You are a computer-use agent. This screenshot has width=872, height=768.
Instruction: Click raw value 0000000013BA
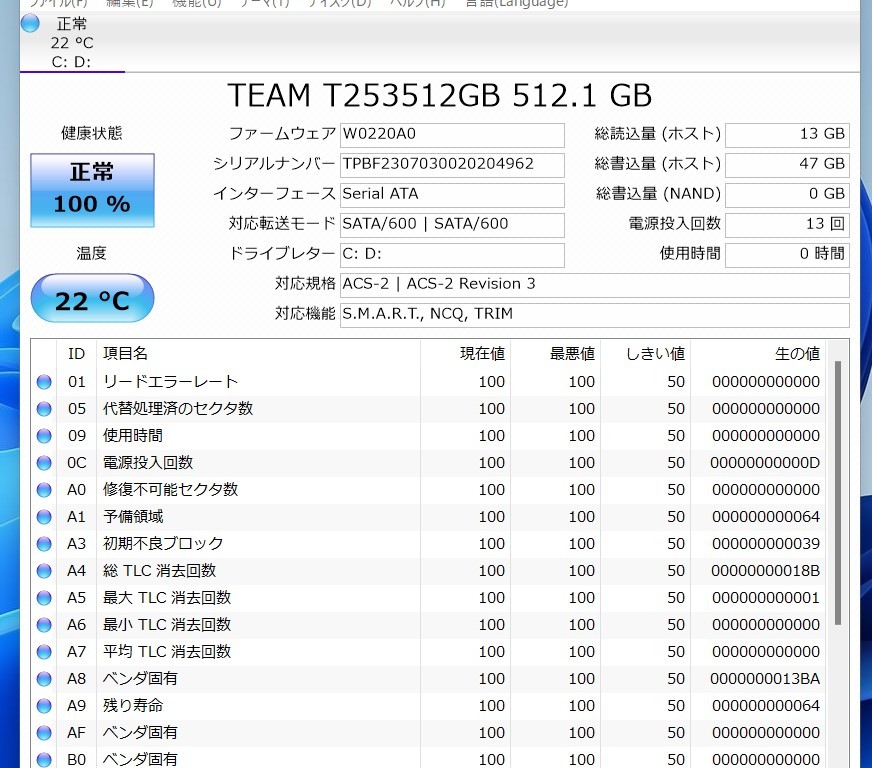[x=765, y=678]
